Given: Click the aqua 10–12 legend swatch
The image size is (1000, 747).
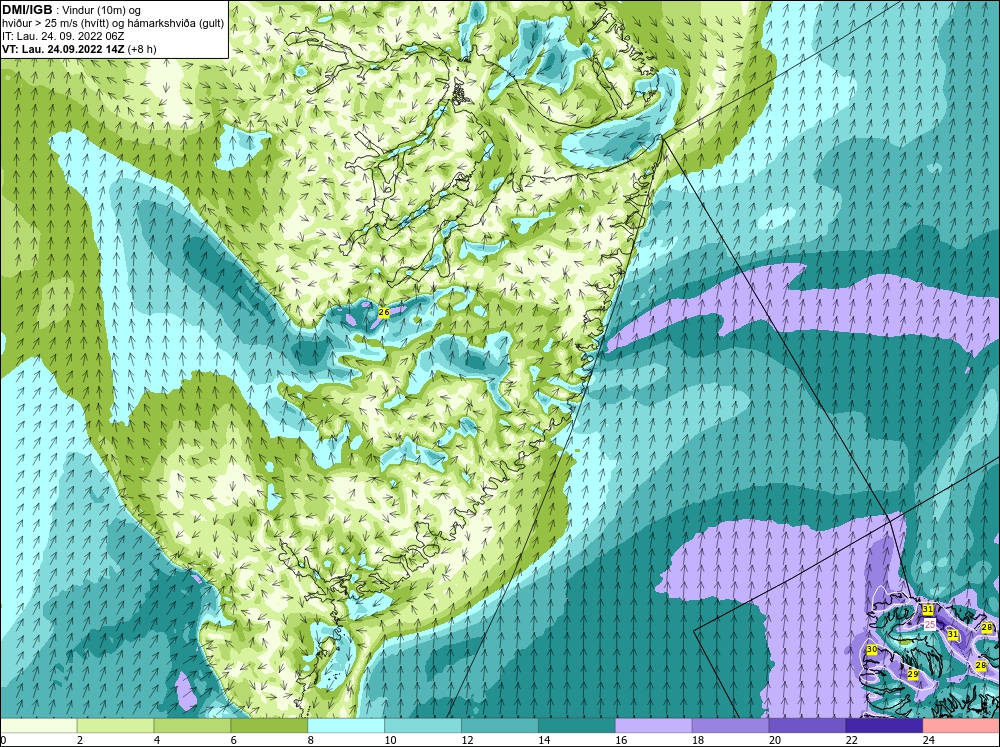Looking at the screenshot, I should (423, 726).
